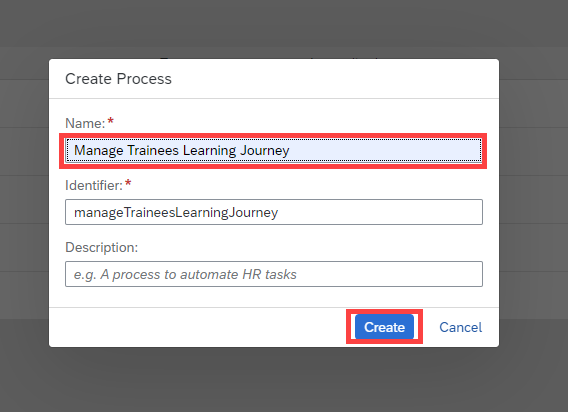Click the red asterisk beside Identifier
This screenshot has width=568, height=412.
128,183
